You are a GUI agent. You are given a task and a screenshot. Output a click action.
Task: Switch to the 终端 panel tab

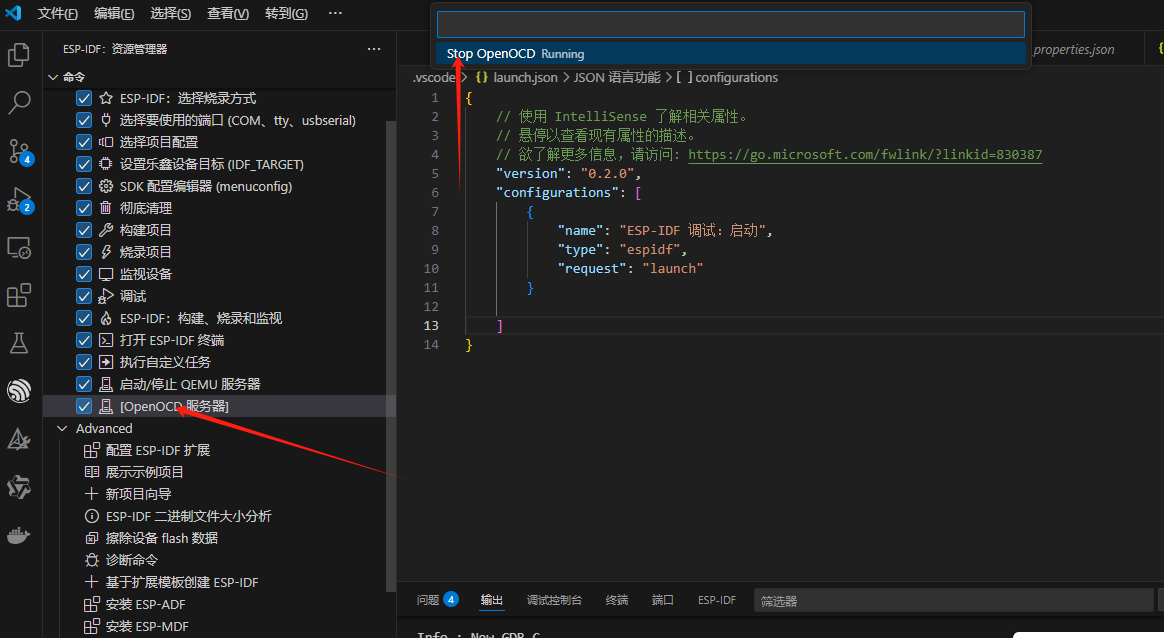pyautogui.click(x=617, y=599)
